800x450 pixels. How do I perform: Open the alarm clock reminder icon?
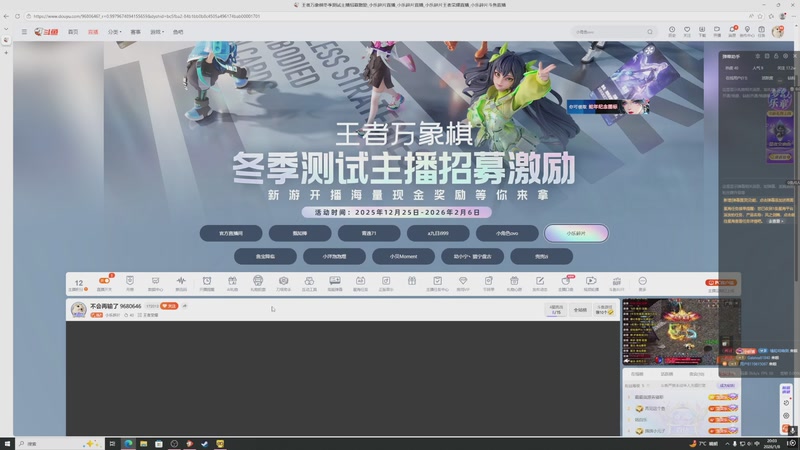pyautogui.click(x=207, y=281)
